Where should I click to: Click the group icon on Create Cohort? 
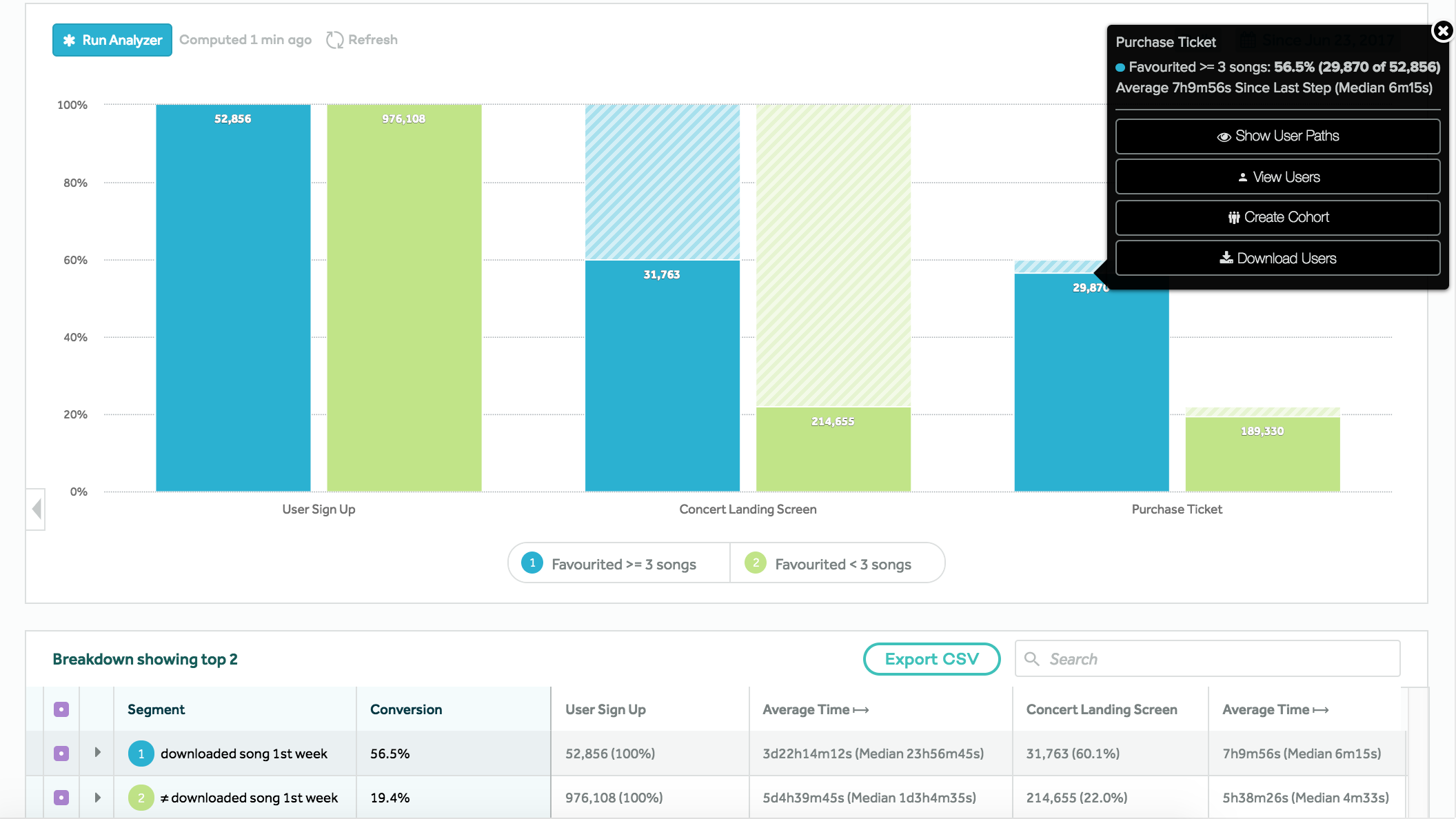coord(1233,218)
